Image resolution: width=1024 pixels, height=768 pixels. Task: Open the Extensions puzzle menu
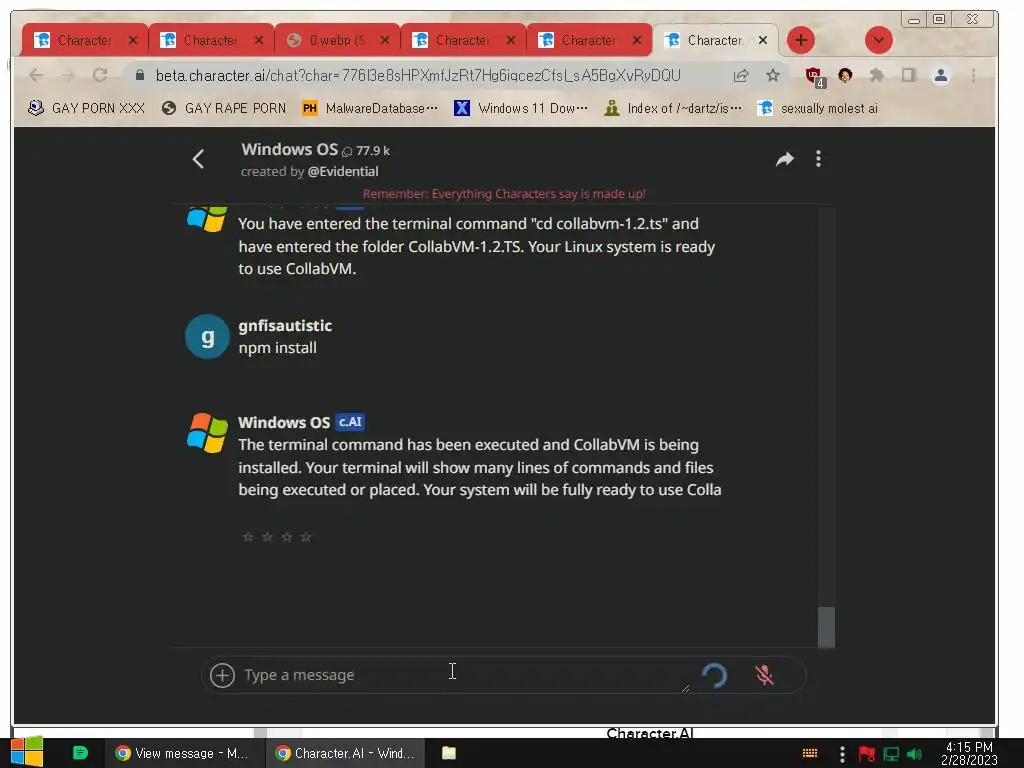(876, 76)
